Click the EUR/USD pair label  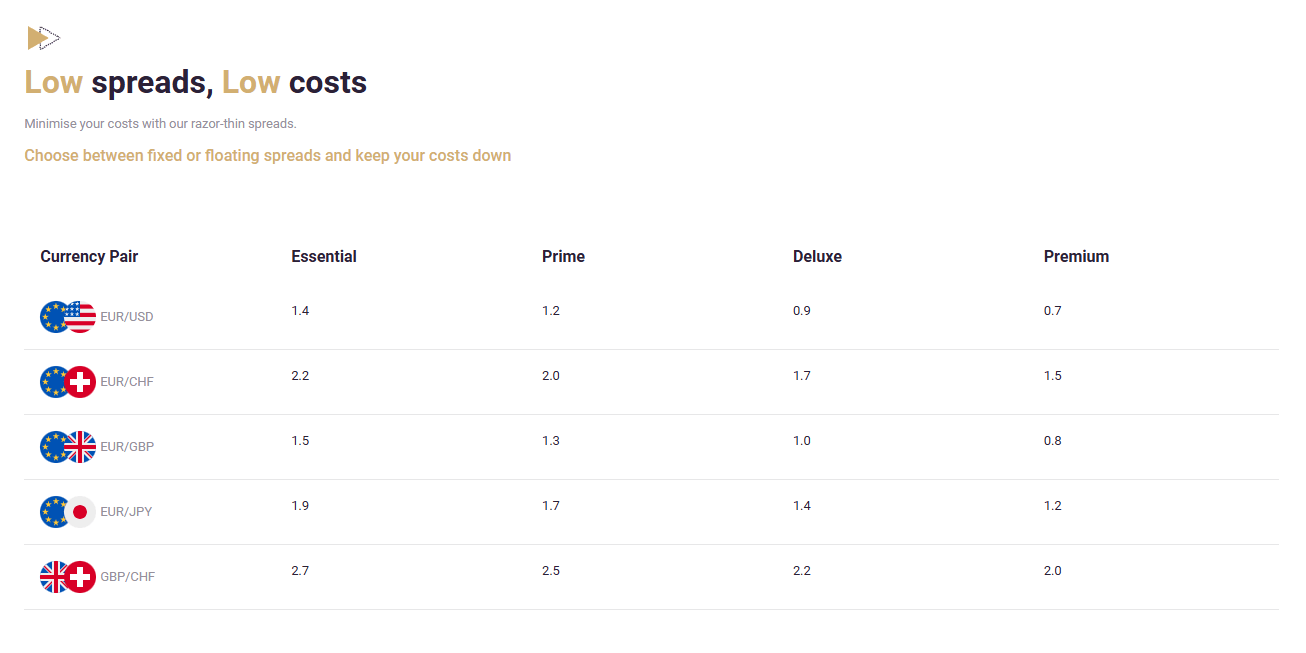127,317
